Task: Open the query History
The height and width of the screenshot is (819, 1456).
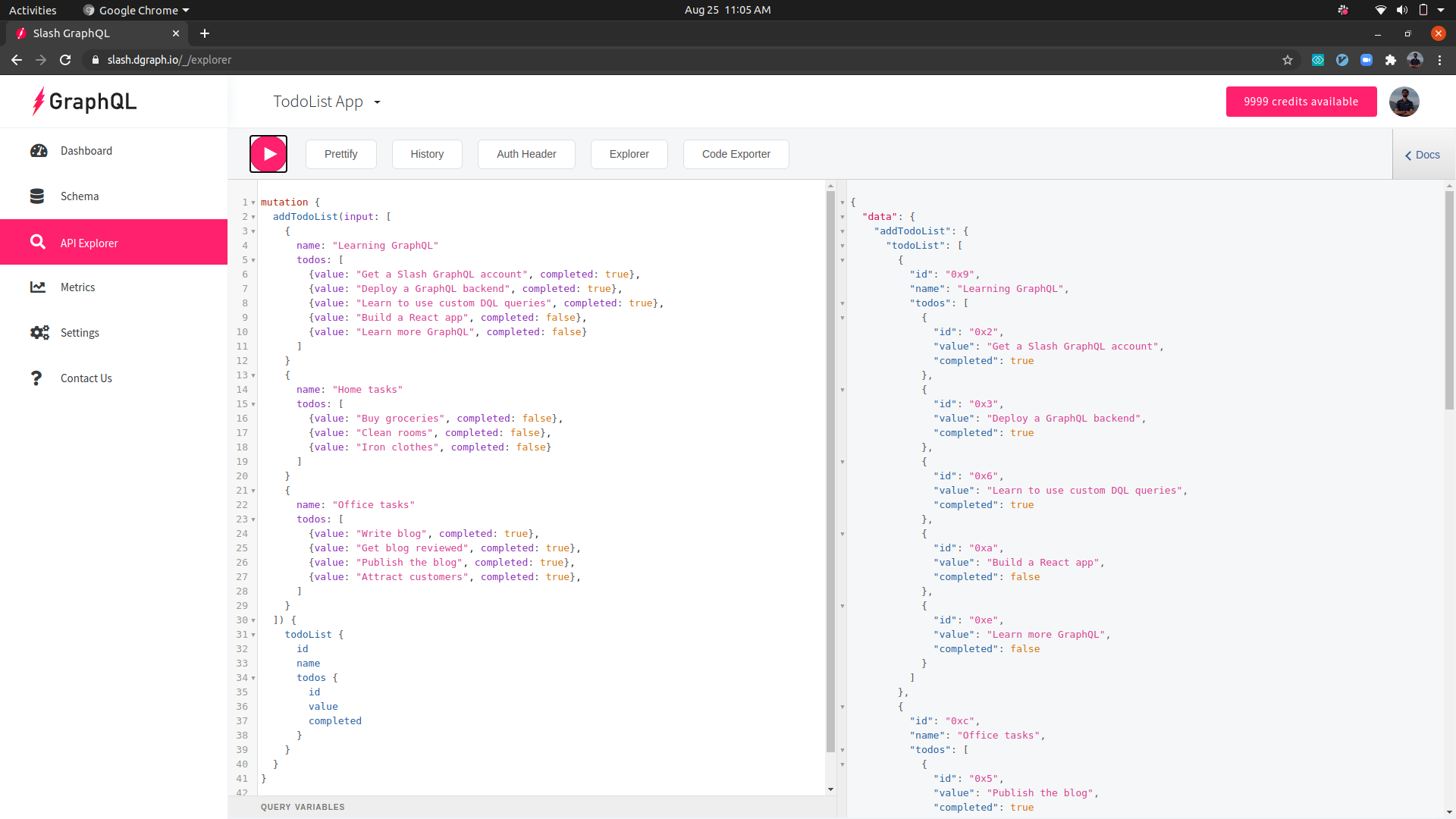Action: (x=427, y=154)
